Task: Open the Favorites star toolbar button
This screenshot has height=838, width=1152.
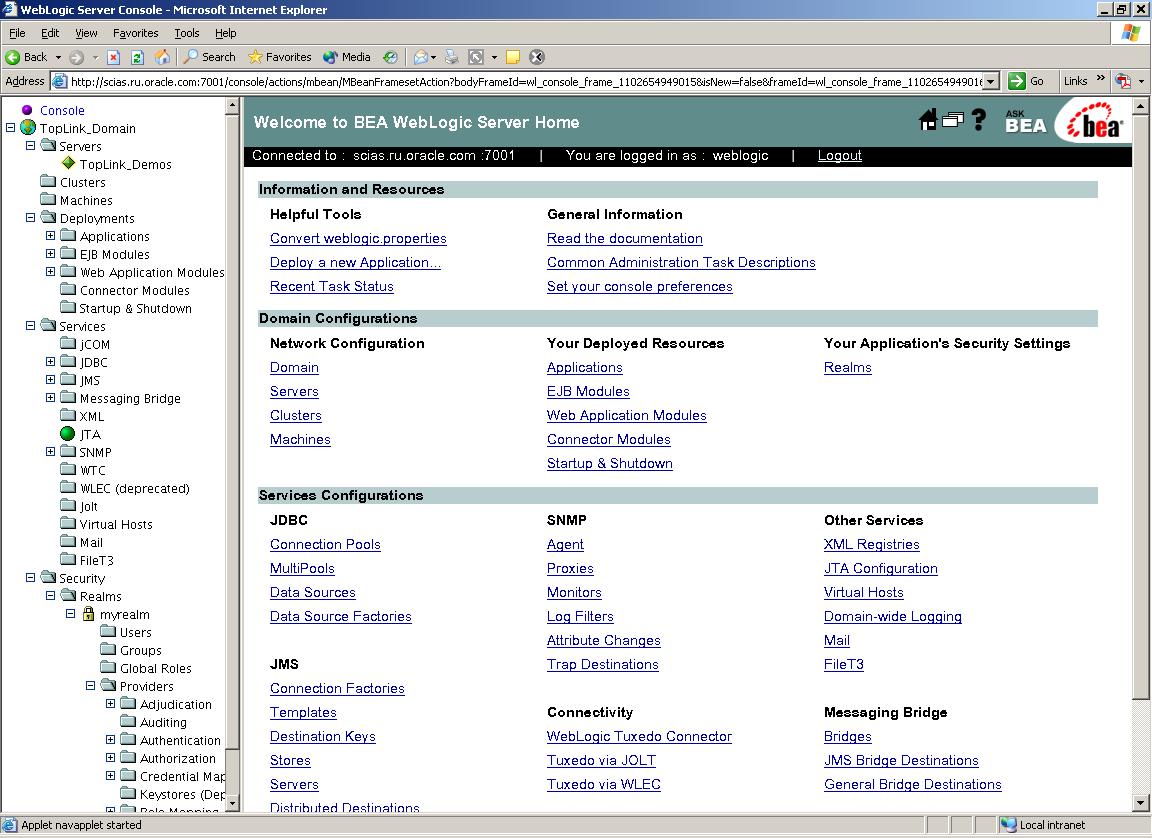Action: 279,57
